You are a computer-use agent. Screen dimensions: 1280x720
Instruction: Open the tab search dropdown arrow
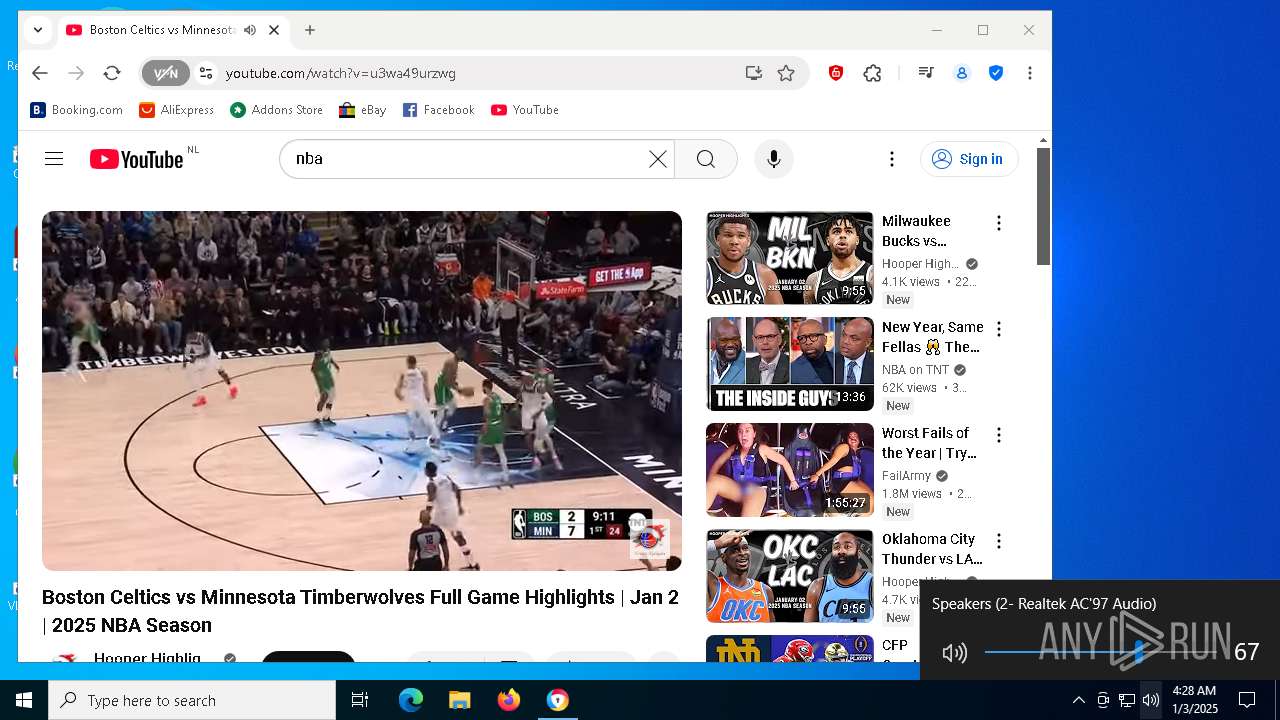coord(38,30)
